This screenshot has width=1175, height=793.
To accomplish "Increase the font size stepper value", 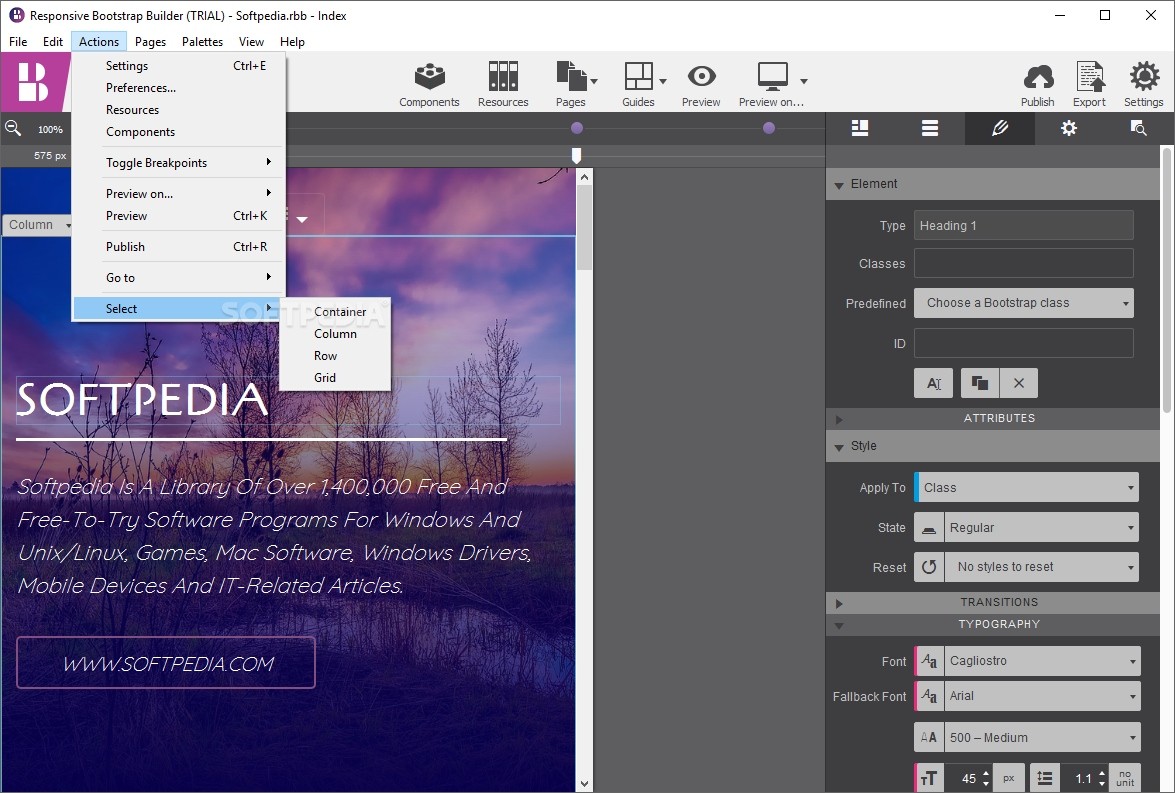I will click(986, 773).
